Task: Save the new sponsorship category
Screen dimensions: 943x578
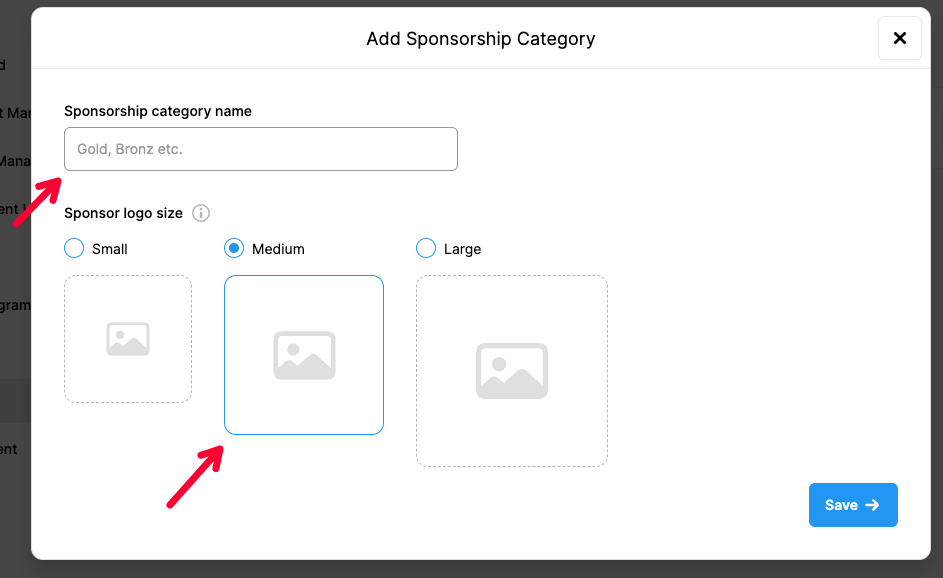Action: 853,505
